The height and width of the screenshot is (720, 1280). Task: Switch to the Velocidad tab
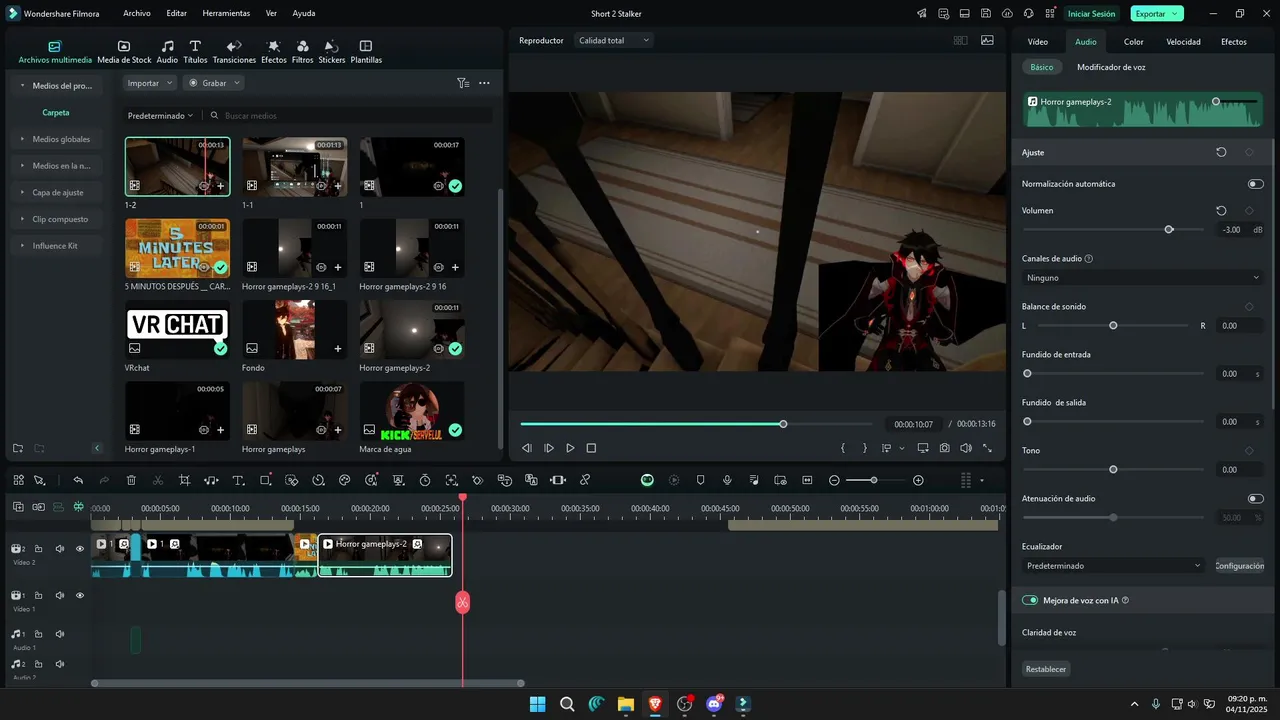point(1183,42)
